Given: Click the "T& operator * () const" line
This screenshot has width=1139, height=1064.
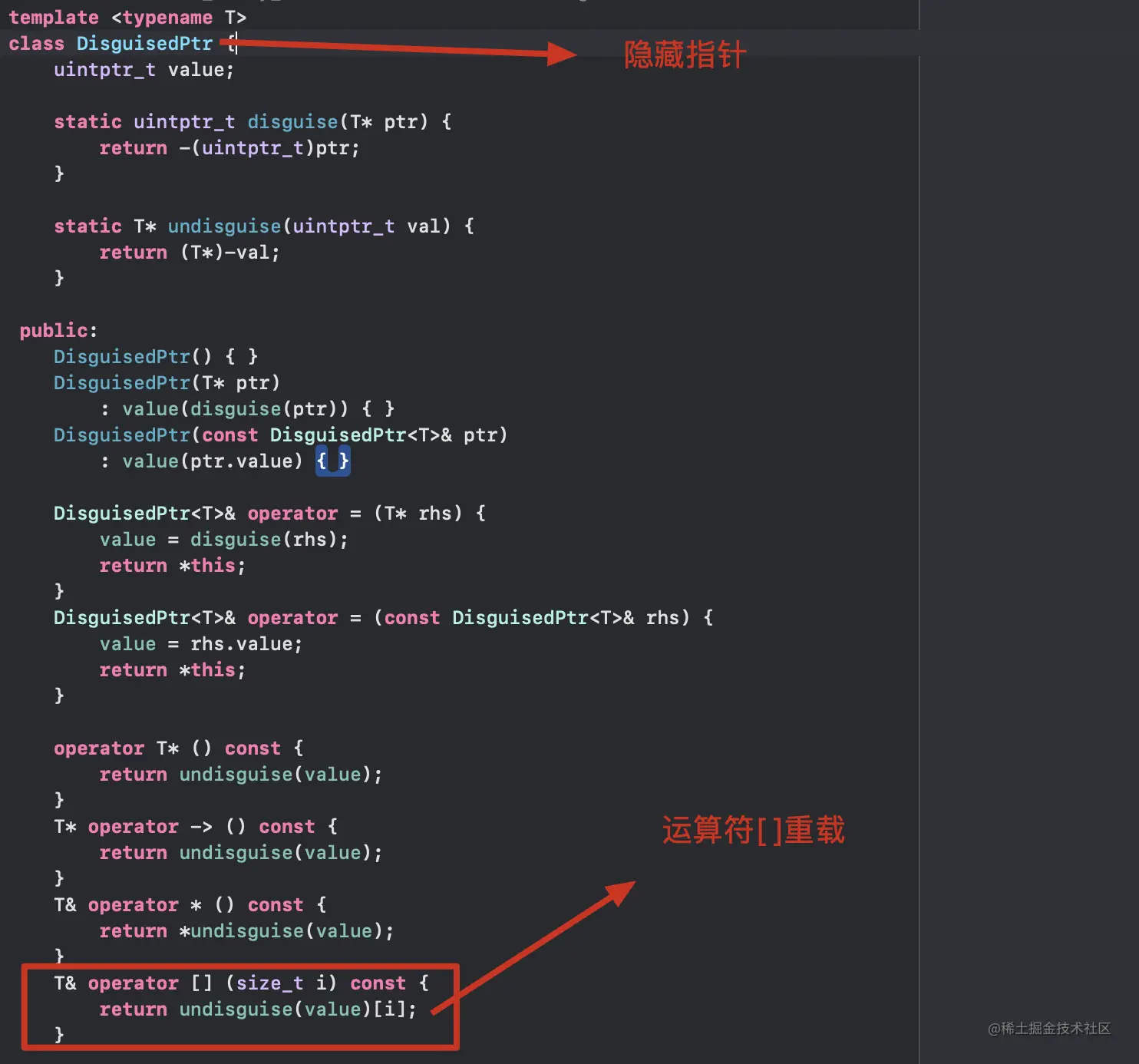Looking at the screenshot, I should 190,904.
